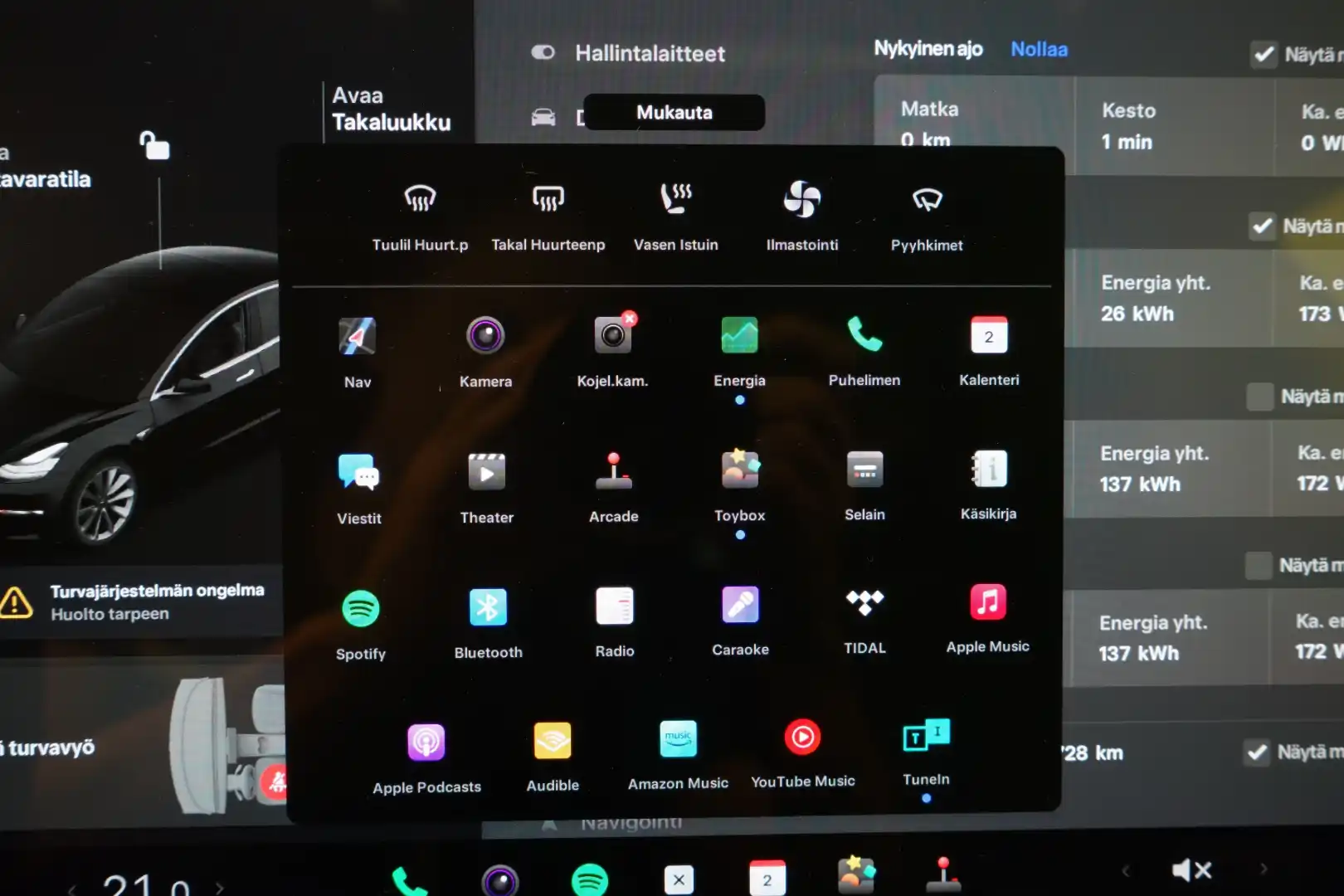Viewport: 1344px width, 896px height.
Task: Raise volume with right chevron
Action: pyautogui.click(x=1264, y=869)
